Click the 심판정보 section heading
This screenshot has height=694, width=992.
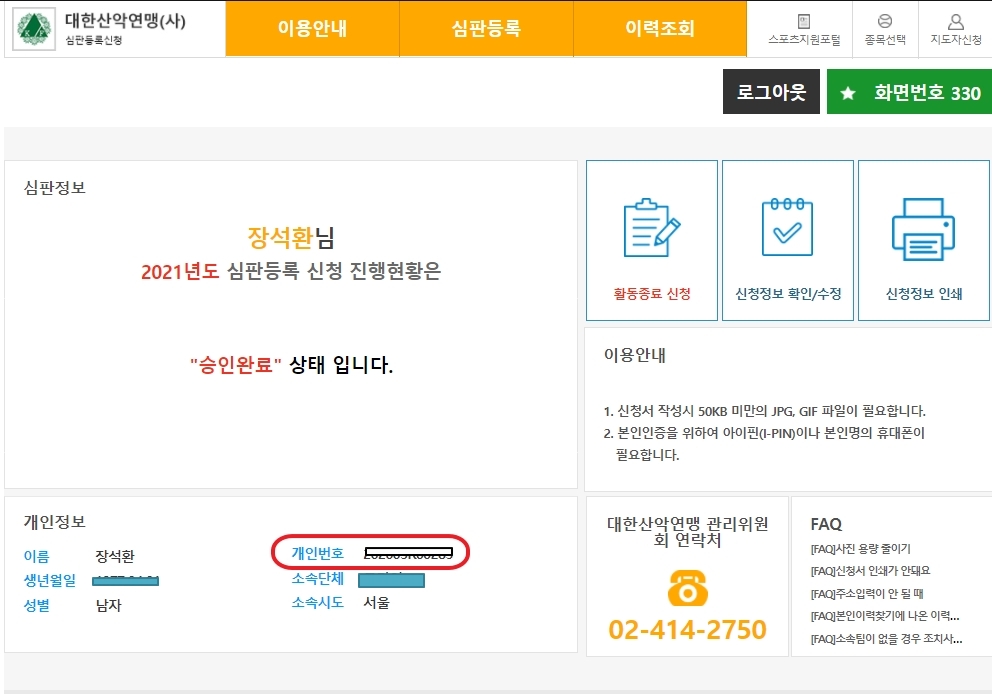54,188
